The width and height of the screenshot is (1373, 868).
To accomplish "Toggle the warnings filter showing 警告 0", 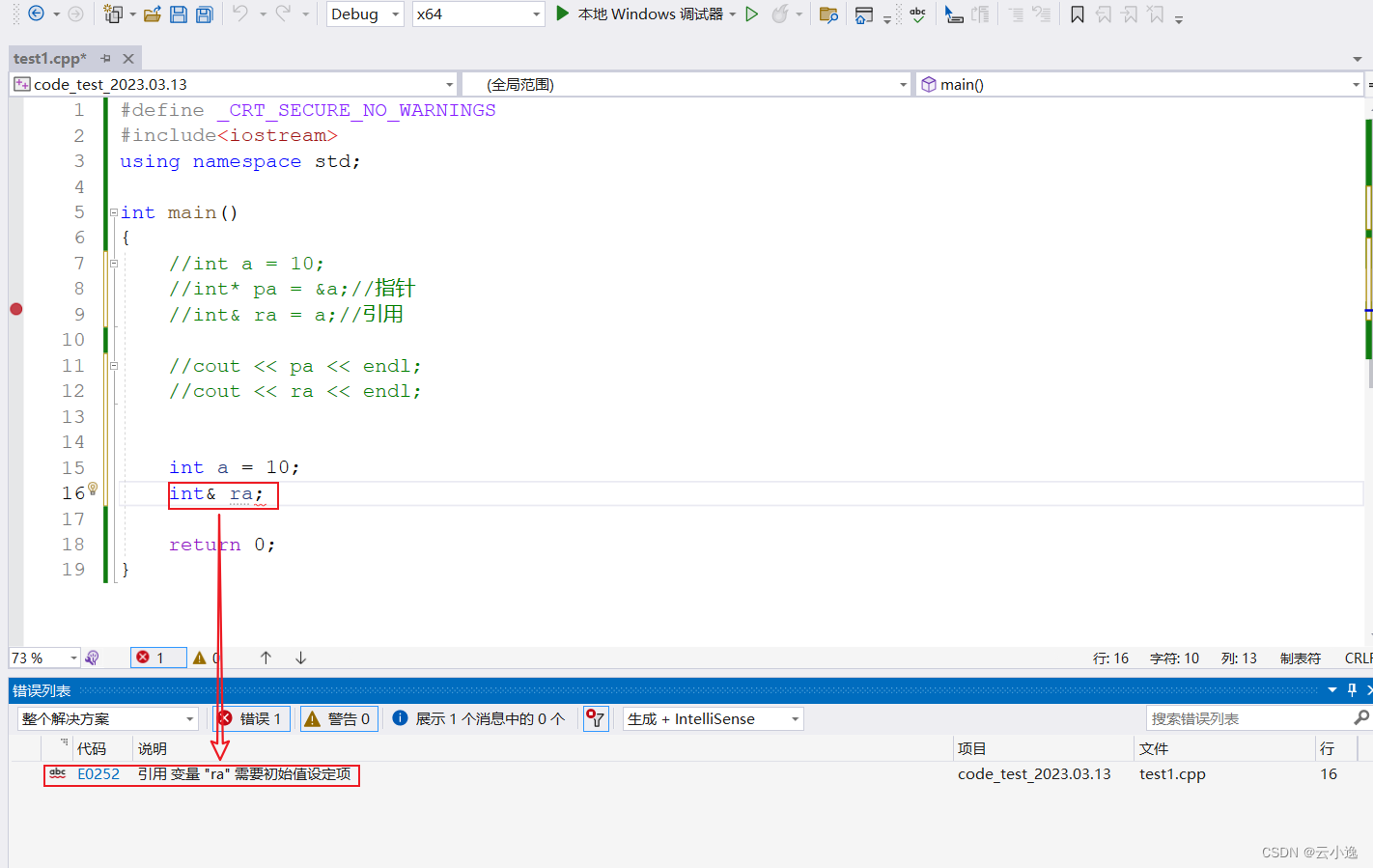I will 338,718.
